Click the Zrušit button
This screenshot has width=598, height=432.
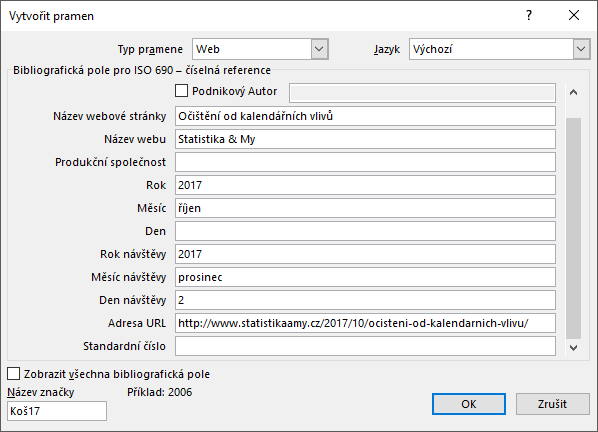(552, 404)
